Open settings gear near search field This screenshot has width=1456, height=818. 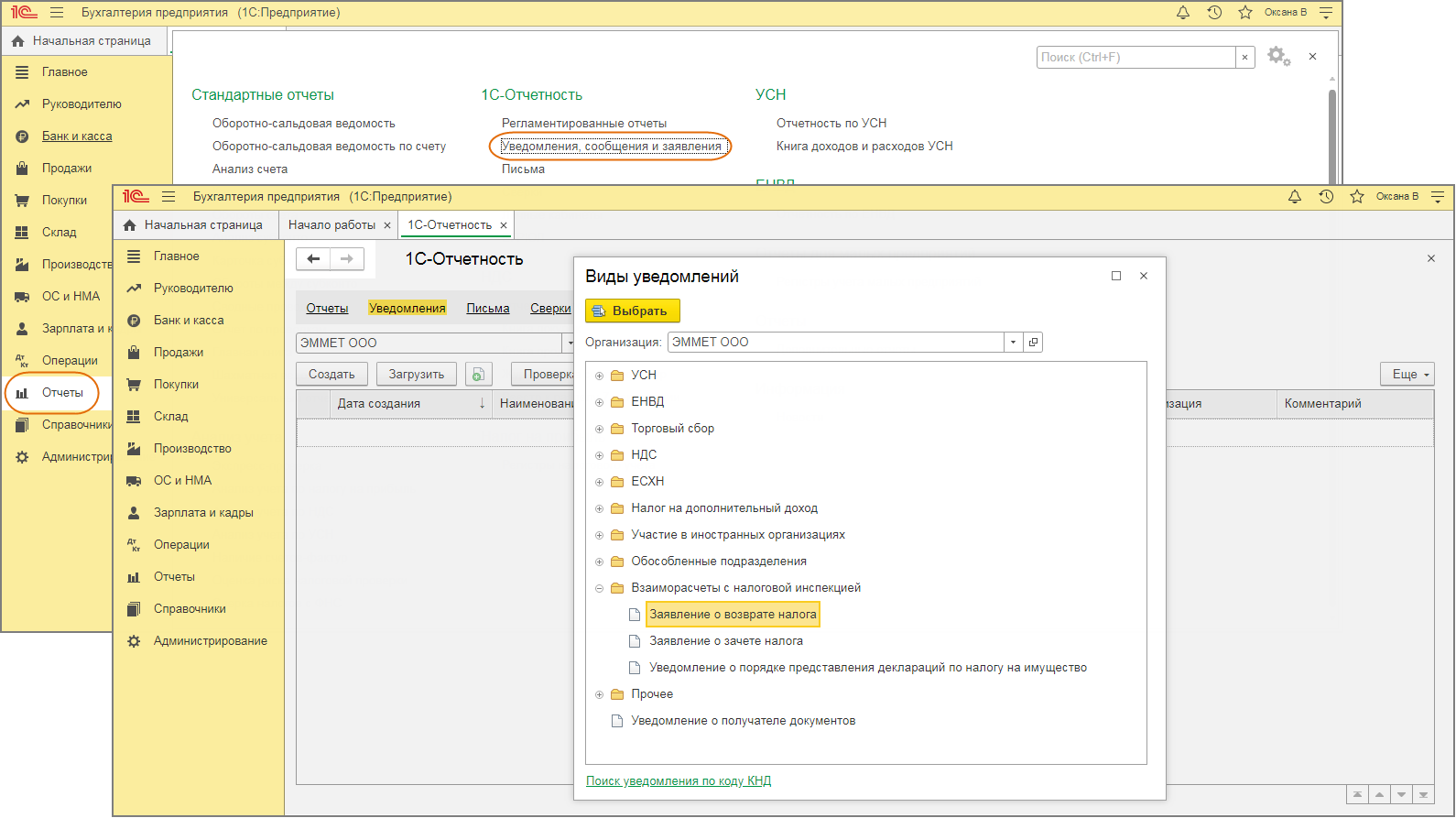click(1277, 57)
